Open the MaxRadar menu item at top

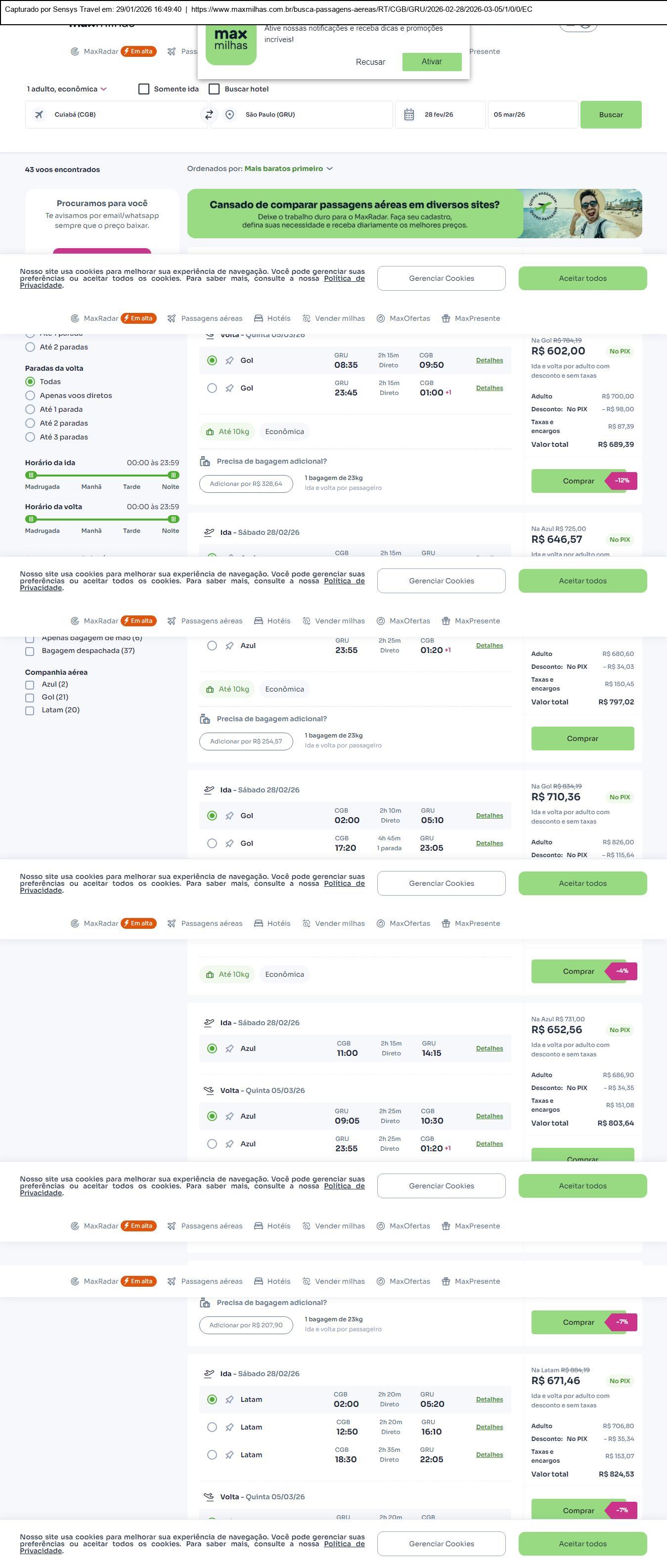click(x=100, y=52)
